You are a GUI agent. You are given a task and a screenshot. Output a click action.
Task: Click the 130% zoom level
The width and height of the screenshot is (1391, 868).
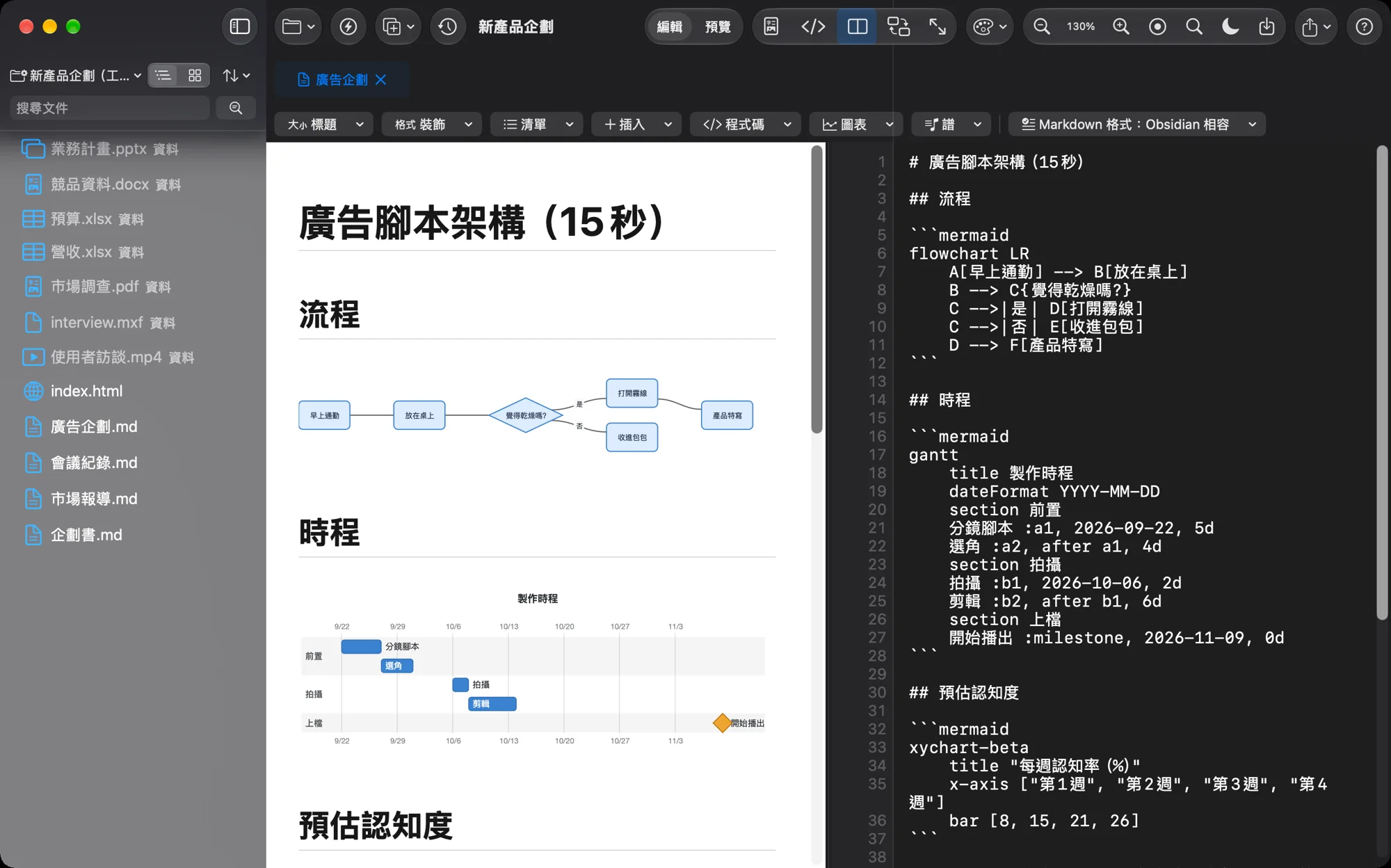[x=1081, y=26]
